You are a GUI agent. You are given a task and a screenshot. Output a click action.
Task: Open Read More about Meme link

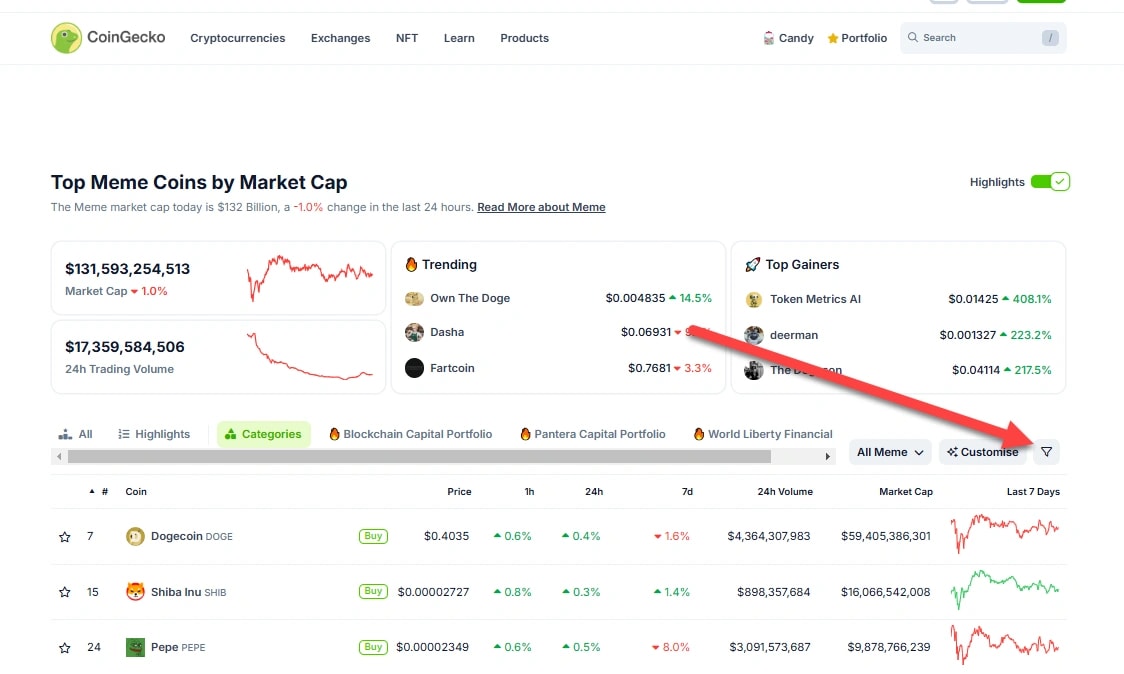[x=541, y=207]
